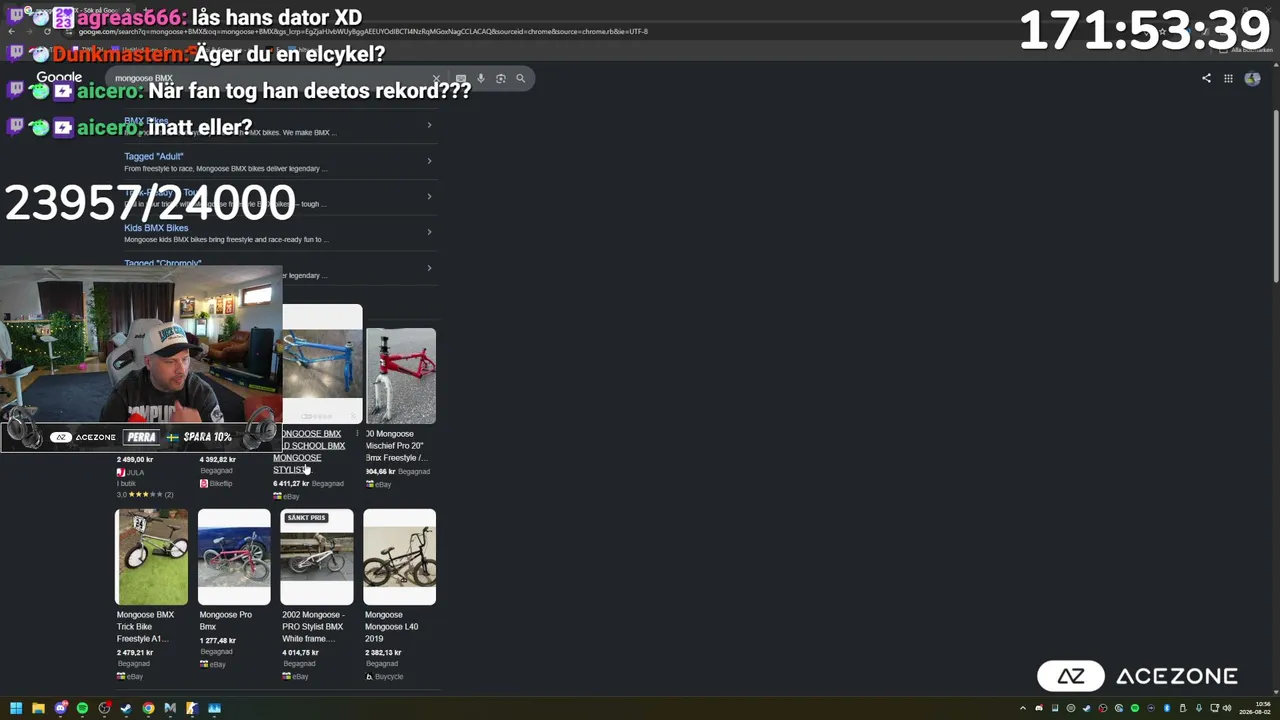Open the Google apps grid
Screen dimensions: 1280x720
coord(1228,78)
